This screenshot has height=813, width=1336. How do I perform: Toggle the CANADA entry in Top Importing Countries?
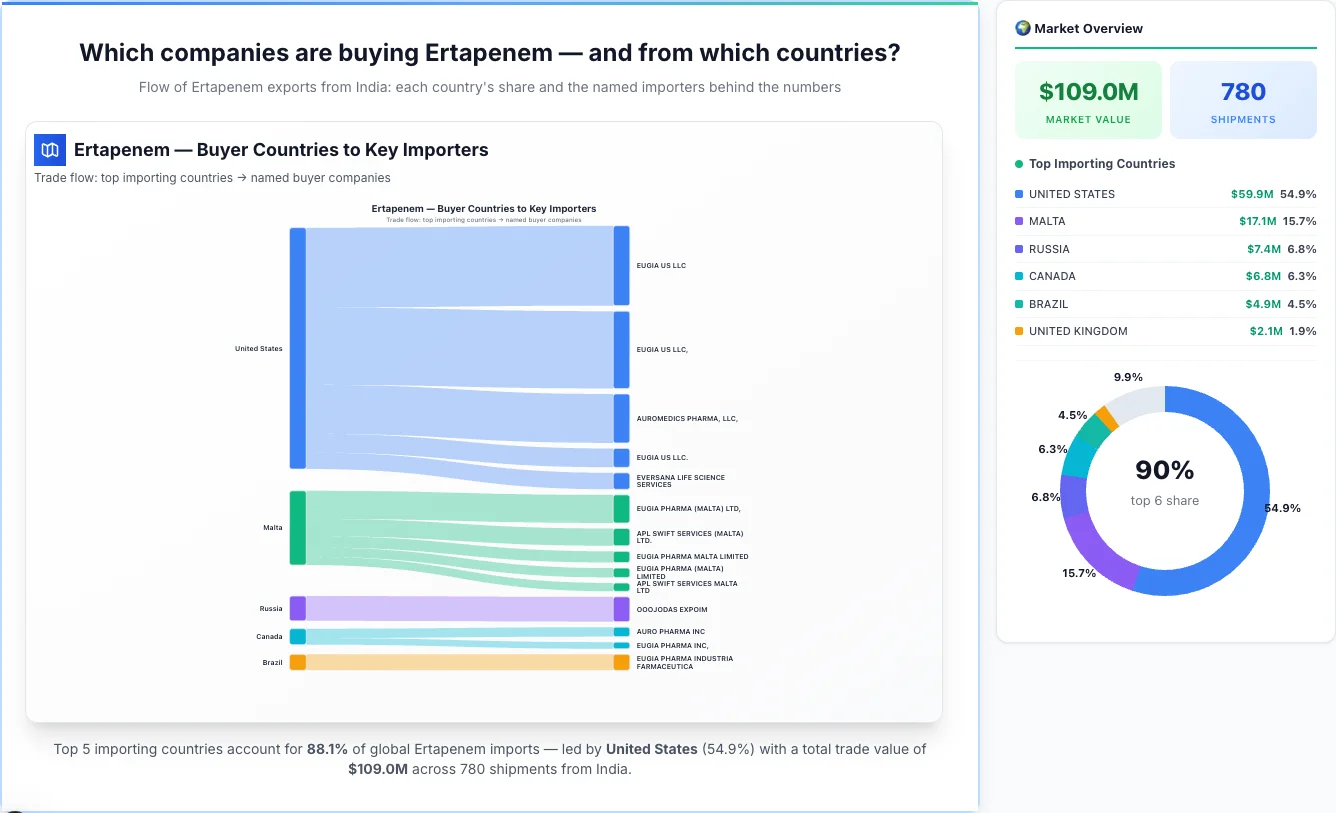coord(1165,276)
